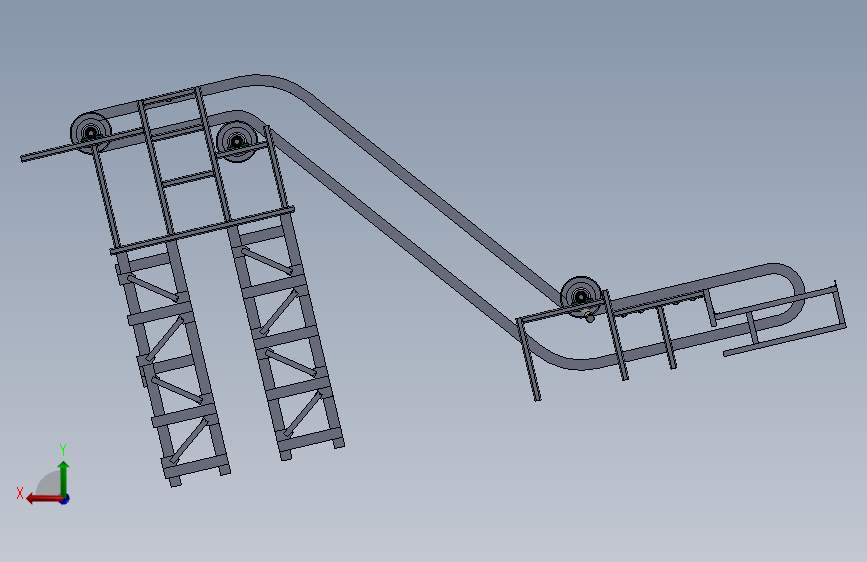
Task: Click the blue Z axis dot of the triad
Action: point(65,499)
